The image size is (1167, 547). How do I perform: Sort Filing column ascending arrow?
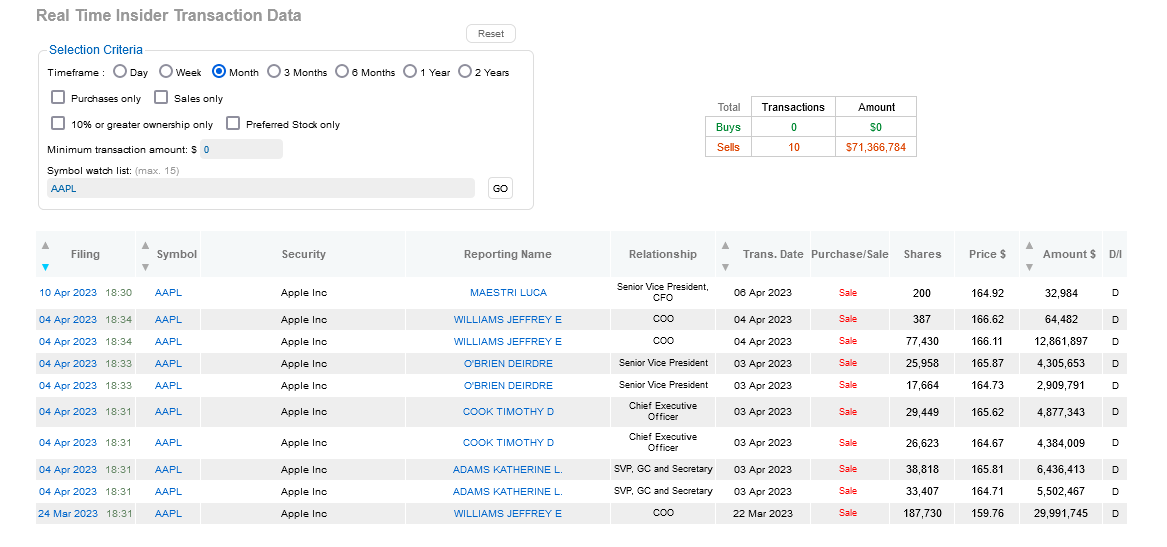45,245
